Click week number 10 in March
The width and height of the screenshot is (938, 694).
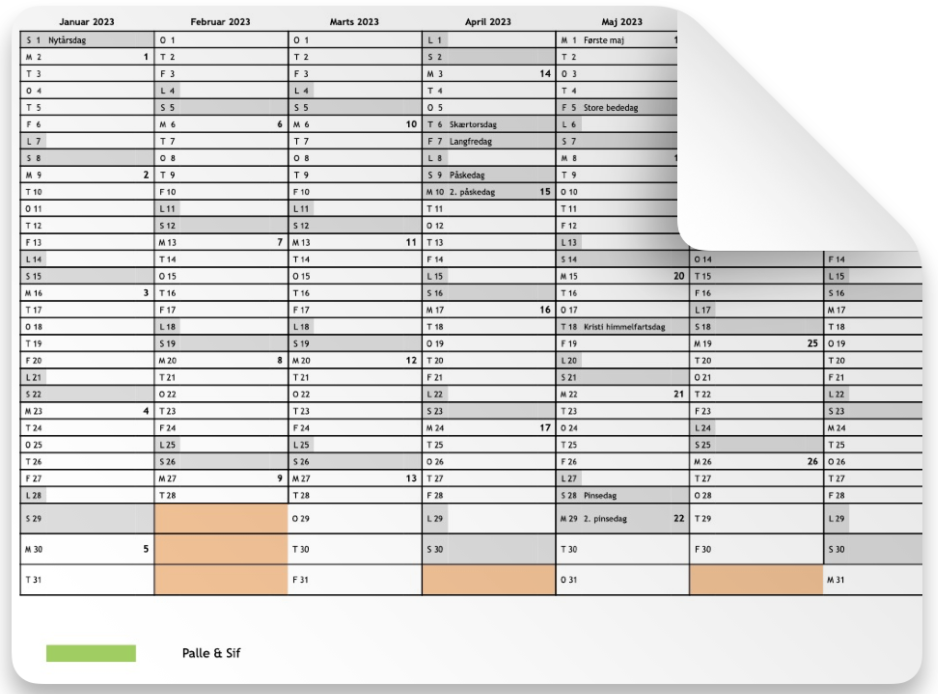point(411,124)
